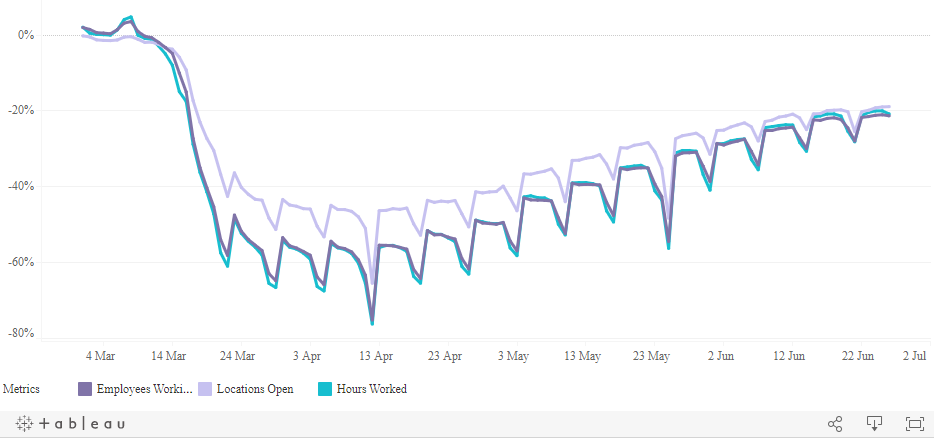Click the 2 Jul date axis label
This screenshot has width=934, height=443.
click(914, 355)
